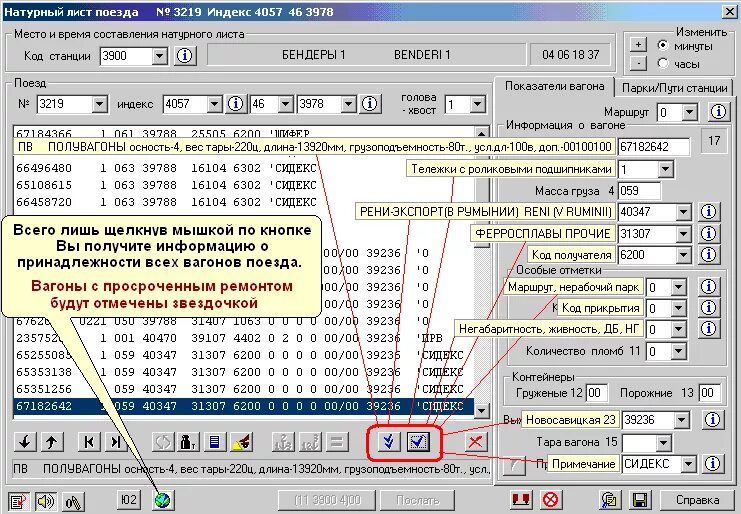The image size is (741, 514).
Task: Click the double blue checkmark icon
Action: 388,442
